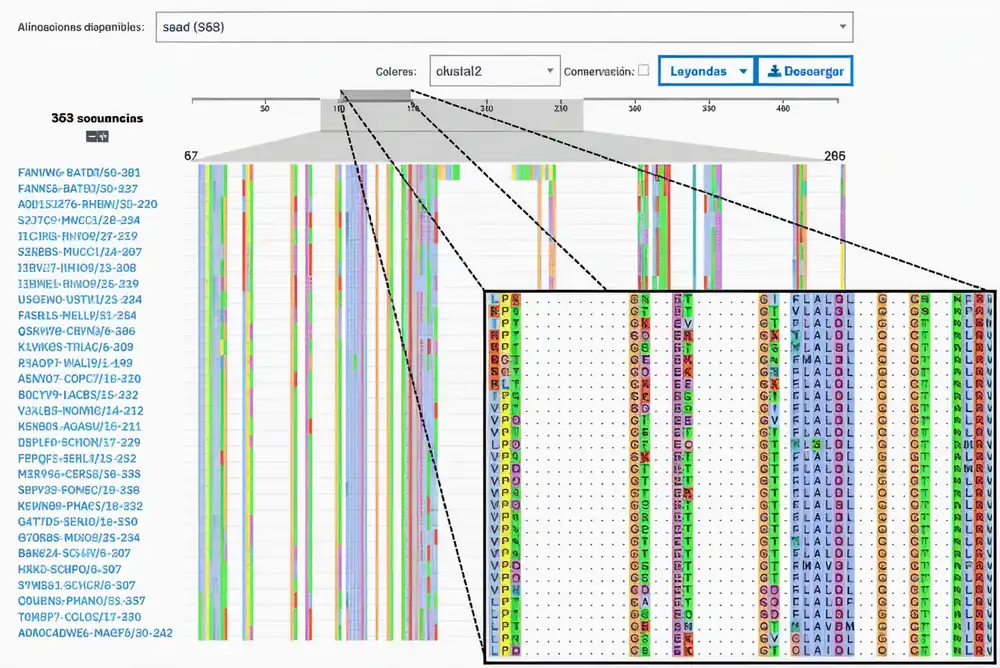Open the COLOS/17-330 sequence link
This screenshot has width=1000, height=668.
[x=80, y=617]
